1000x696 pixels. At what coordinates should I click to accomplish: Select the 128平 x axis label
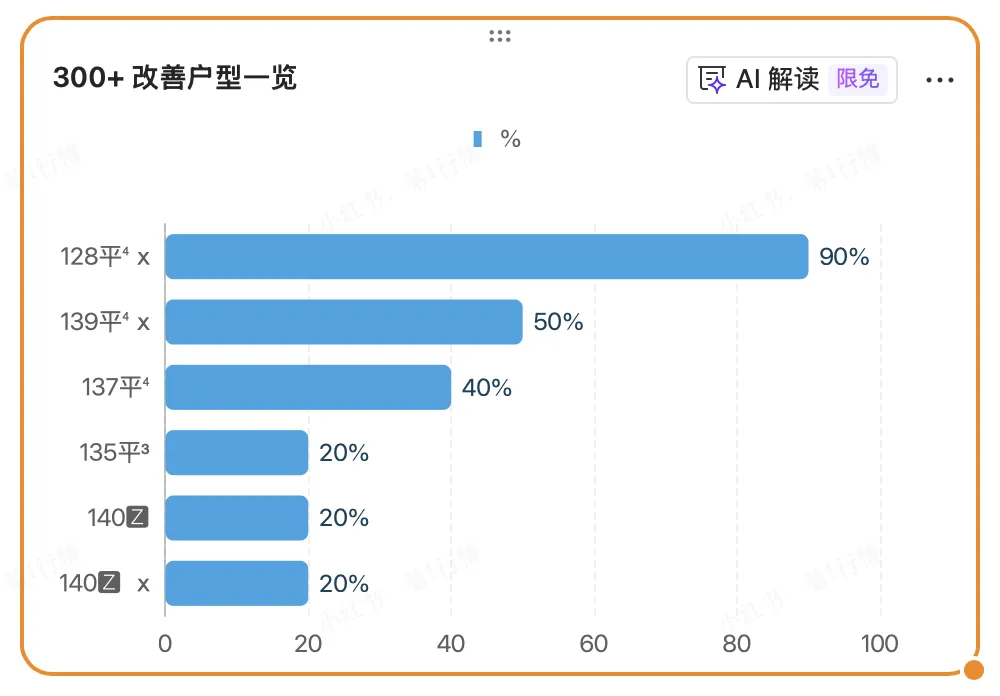coord(105,257)
